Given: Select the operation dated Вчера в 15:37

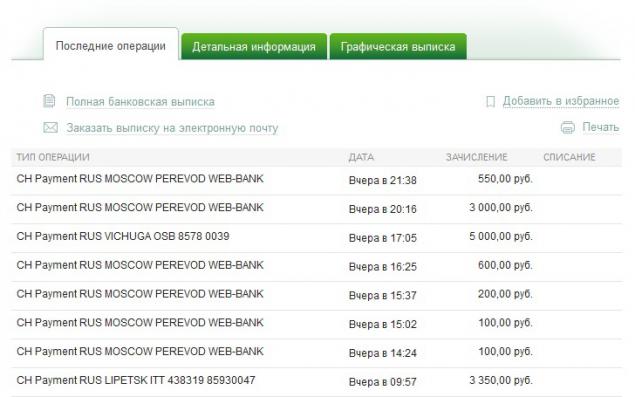Looking at the screenshot, I should click(317, 295).
